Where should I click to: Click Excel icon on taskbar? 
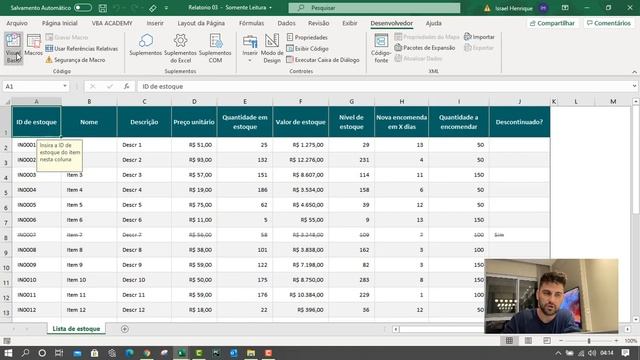181,353
